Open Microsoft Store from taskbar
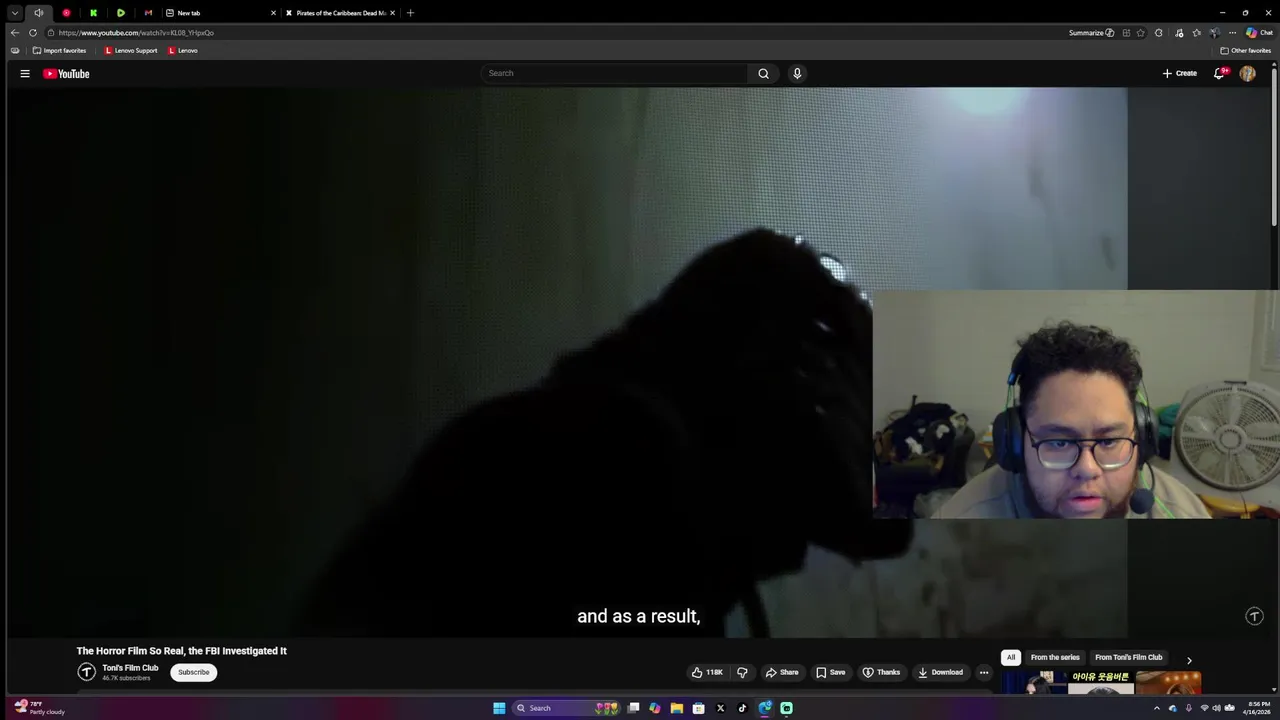 coord(698,708)
